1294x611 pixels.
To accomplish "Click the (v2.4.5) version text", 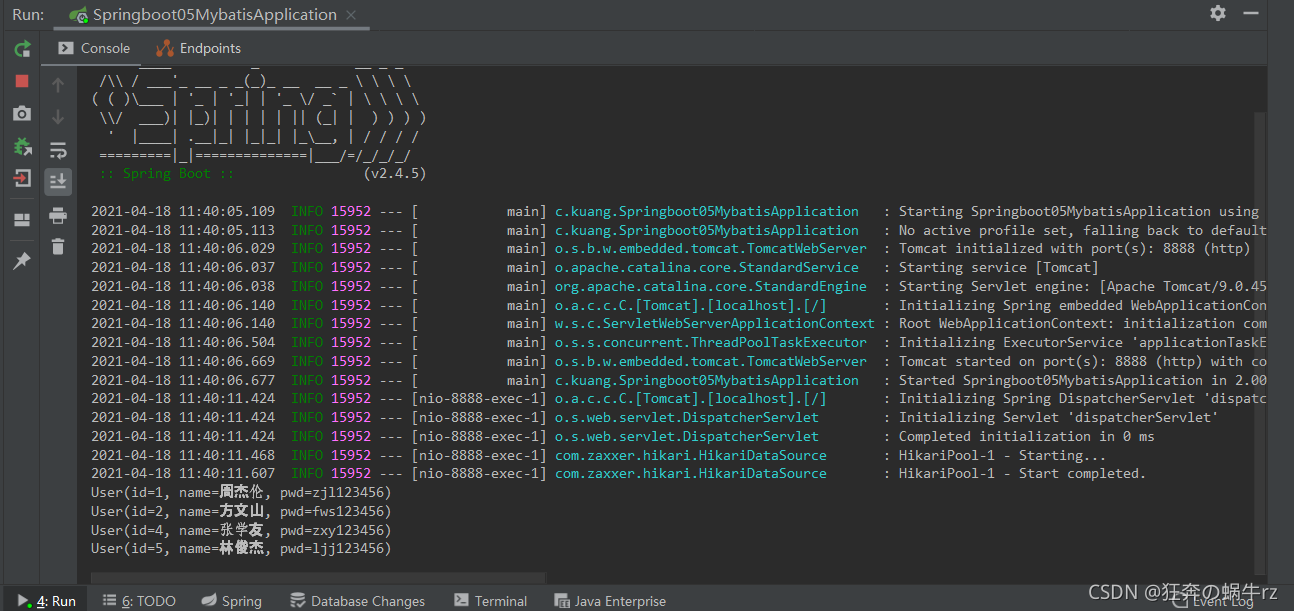I will (395, 173).
